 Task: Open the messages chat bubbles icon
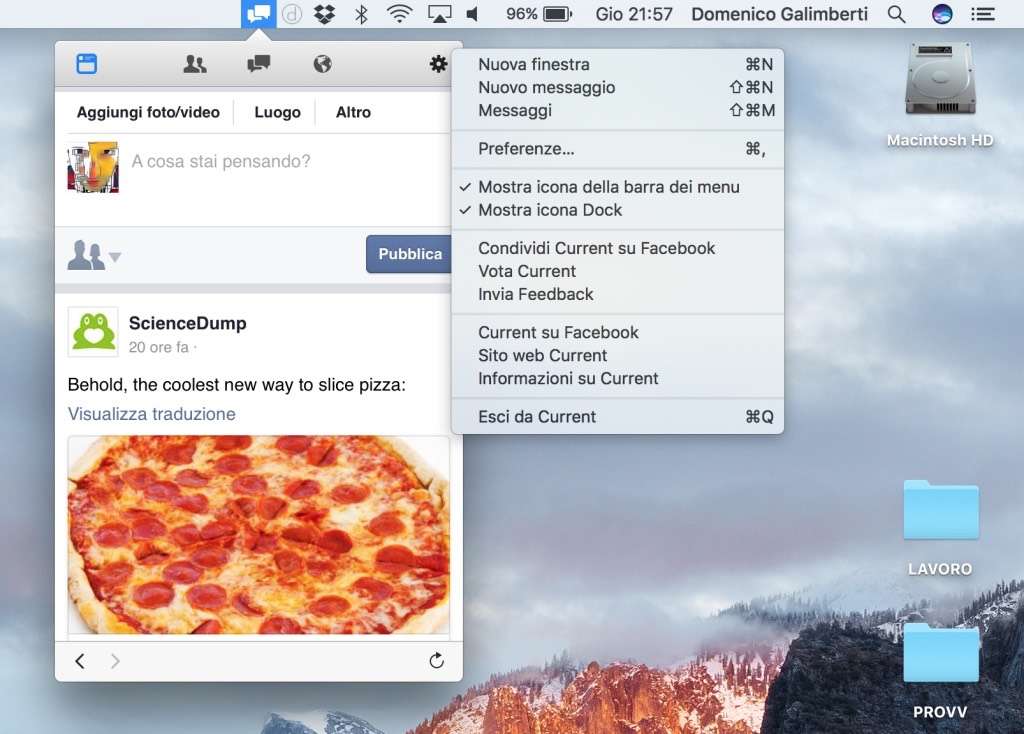click(x=258, y=64)
